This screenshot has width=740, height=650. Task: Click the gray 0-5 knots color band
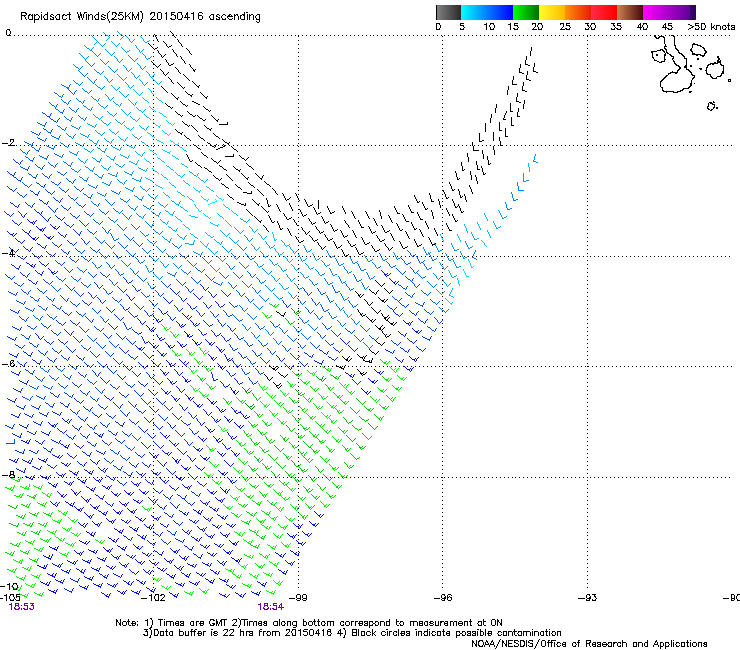(x=448, y=12)
